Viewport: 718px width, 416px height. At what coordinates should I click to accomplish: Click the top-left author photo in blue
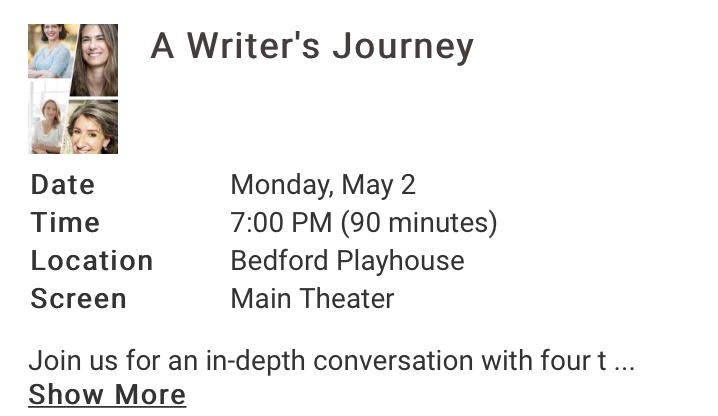pyautogui.click(x=49, y=51)
